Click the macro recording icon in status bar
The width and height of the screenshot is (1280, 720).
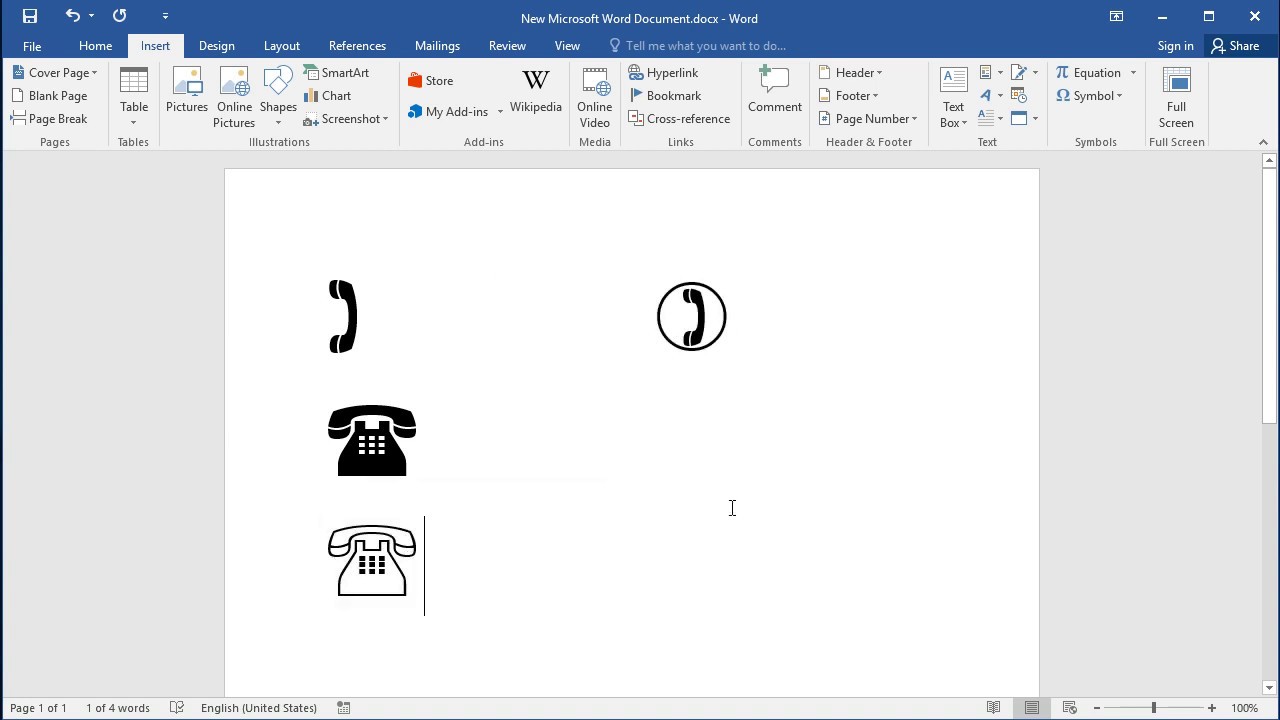344,708
